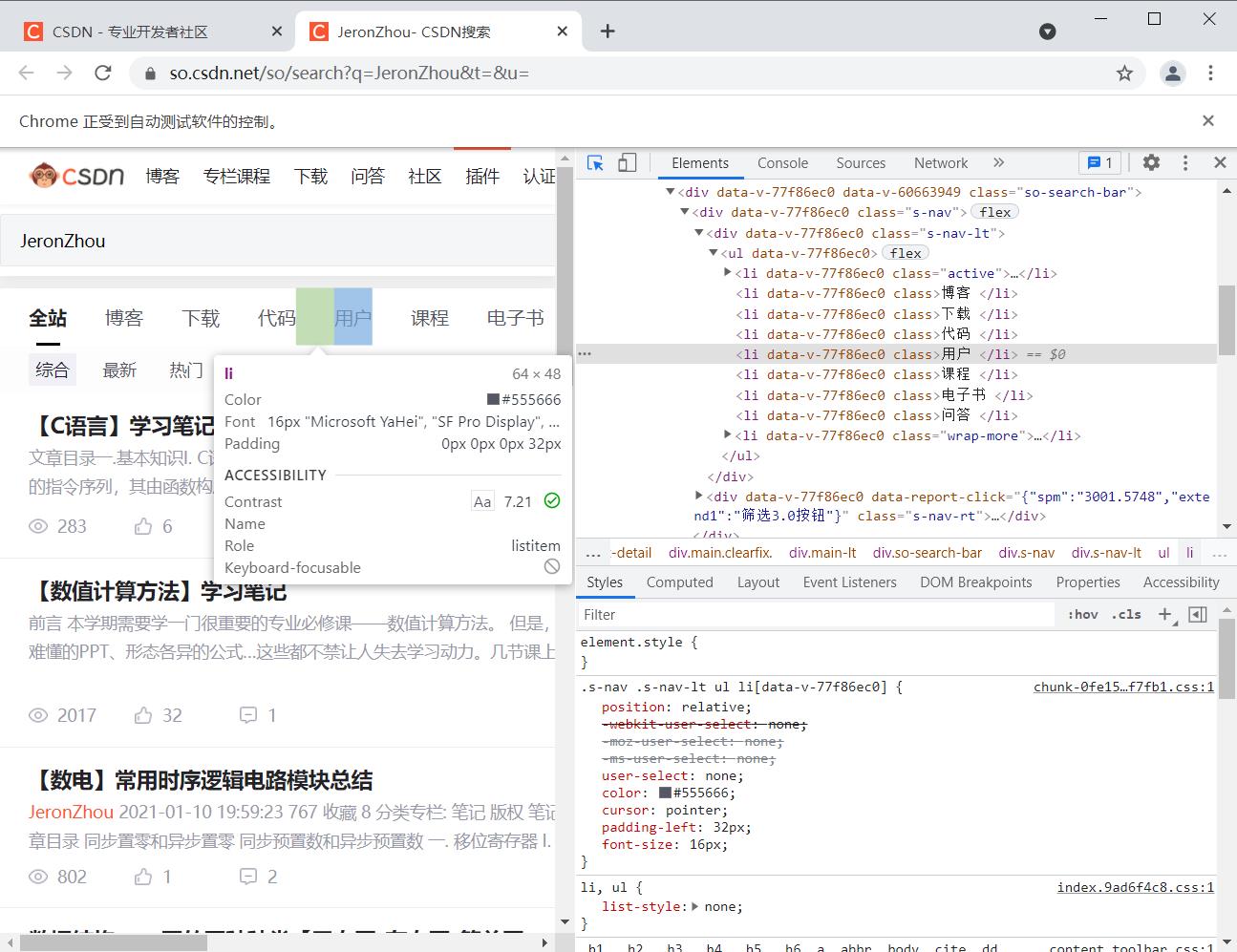Image resolution: width=1237 pixels, height=952 pixels.
Task: Open the DOM Breakpoints tab
Action: tap(975, 582)
